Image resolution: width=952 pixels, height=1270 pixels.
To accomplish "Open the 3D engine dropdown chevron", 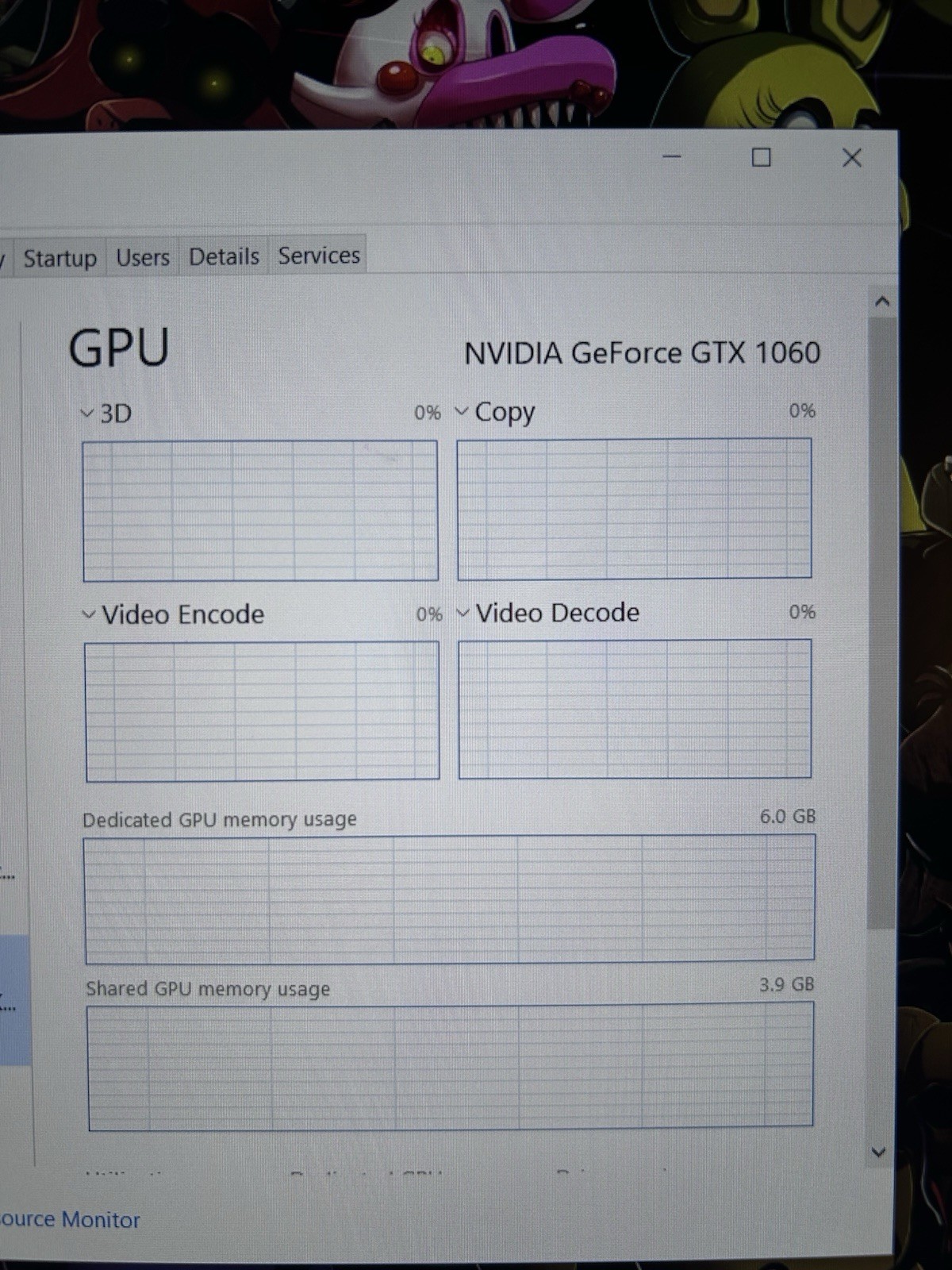I will coord(87,414).
